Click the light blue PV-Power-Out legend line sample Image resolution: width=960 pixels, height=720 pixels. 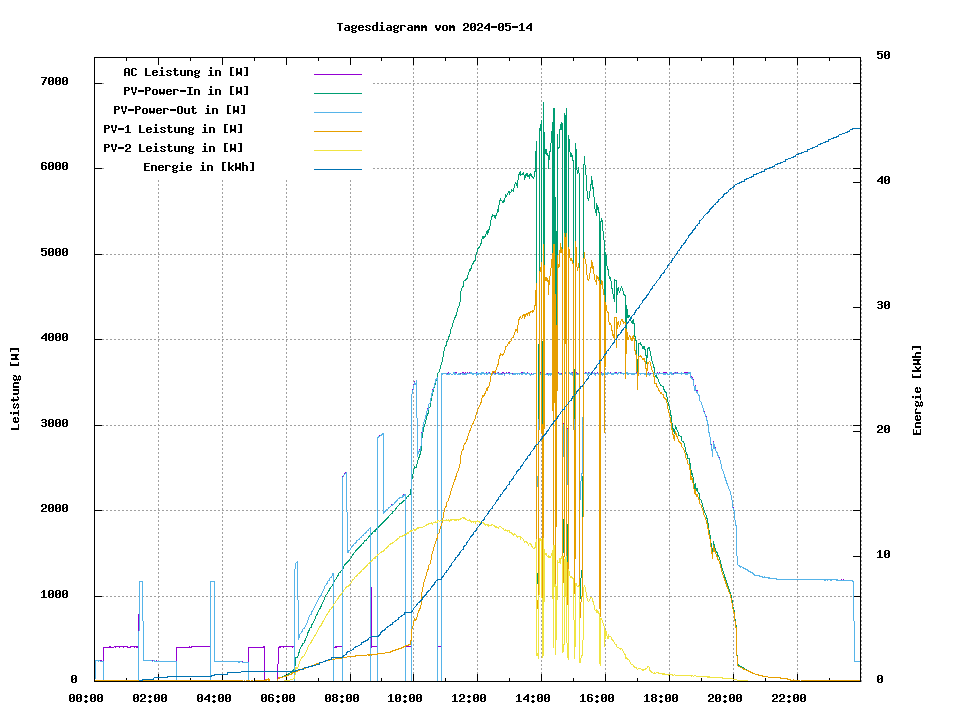pos(337,111)
